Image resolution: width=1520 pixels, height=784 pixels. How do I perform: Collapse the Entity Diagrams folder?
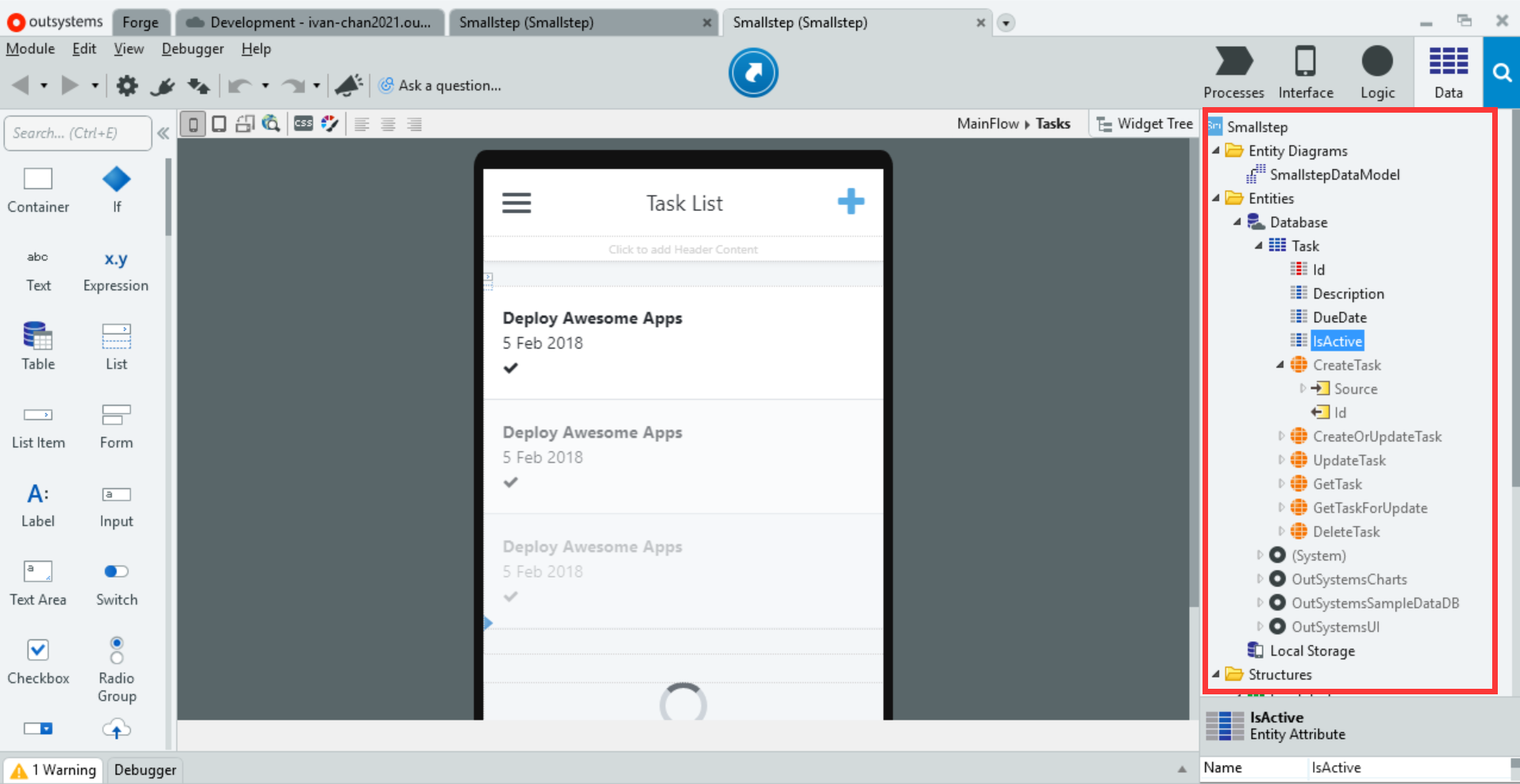[1215, 151]
